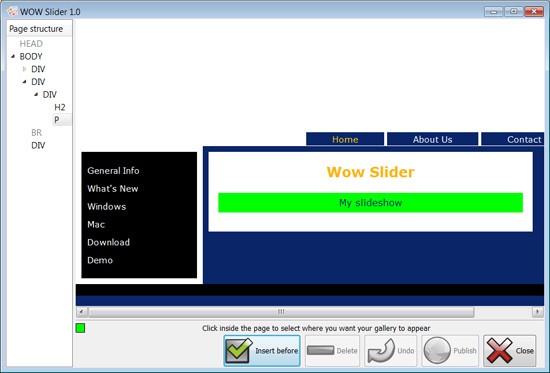The image size is (550, 373).
Task: Click the green square status indicator
Action: [x=80, y=328]
